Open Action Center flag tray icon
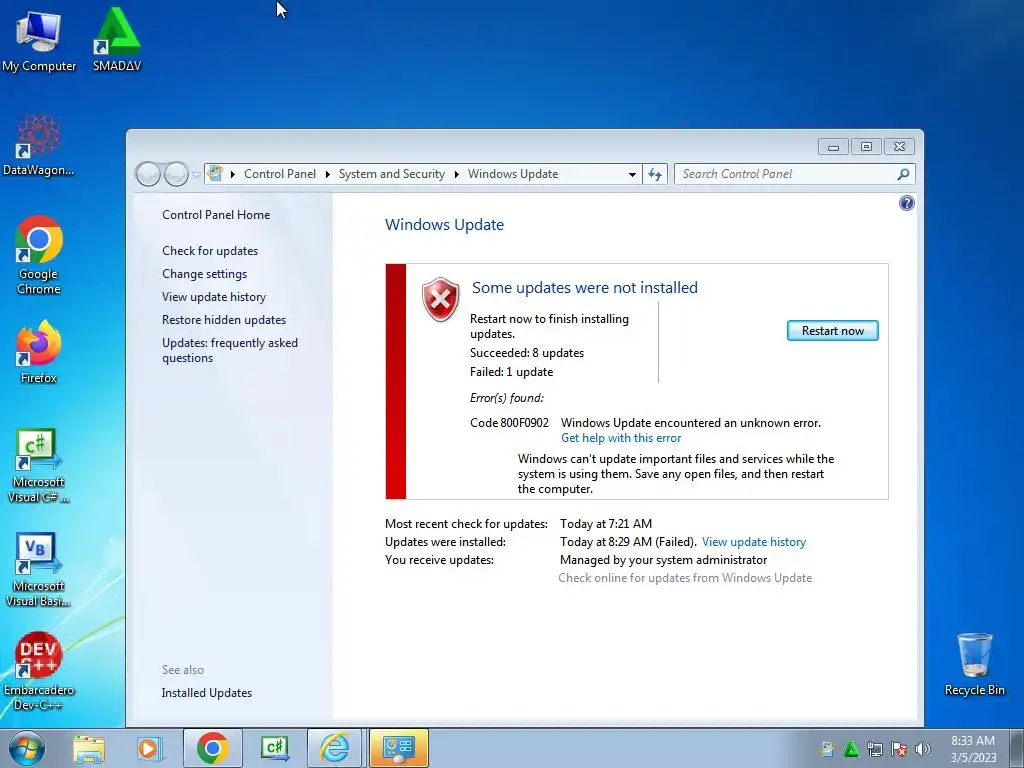This screenshot has height=768, width=1024. click(899, 749)
